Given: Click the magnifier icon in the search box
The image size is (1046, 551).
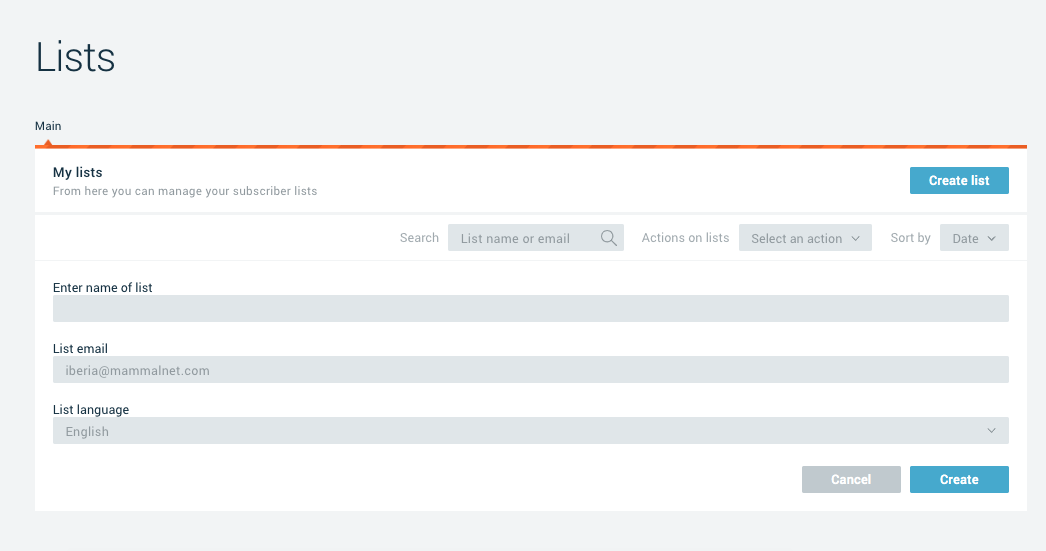Looking at the screenshot, I should pos(608,238).
